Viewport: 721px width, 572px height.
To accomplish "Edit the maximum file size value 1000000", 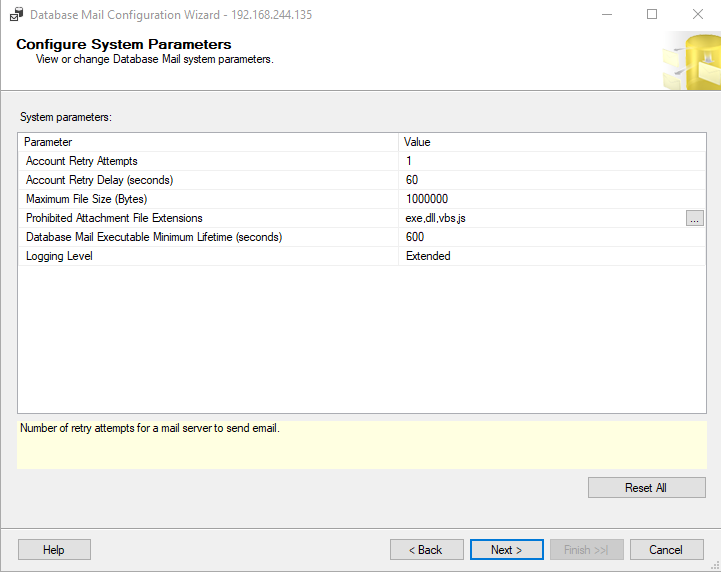I will (551, 199).
